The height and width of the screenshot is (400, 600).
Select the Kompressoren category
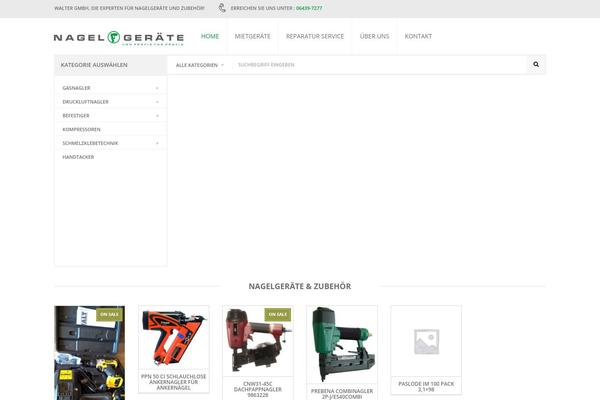coord(82,129)
